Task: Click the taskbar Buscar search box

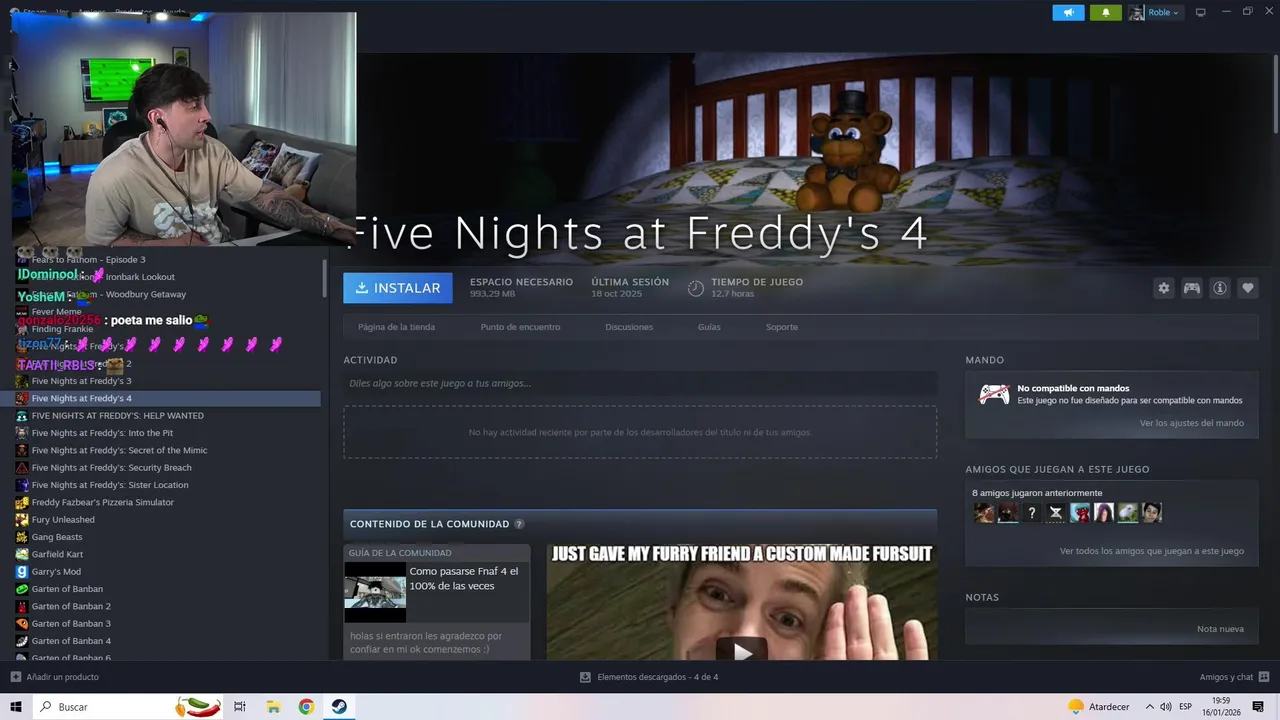Action: point(130,707)
